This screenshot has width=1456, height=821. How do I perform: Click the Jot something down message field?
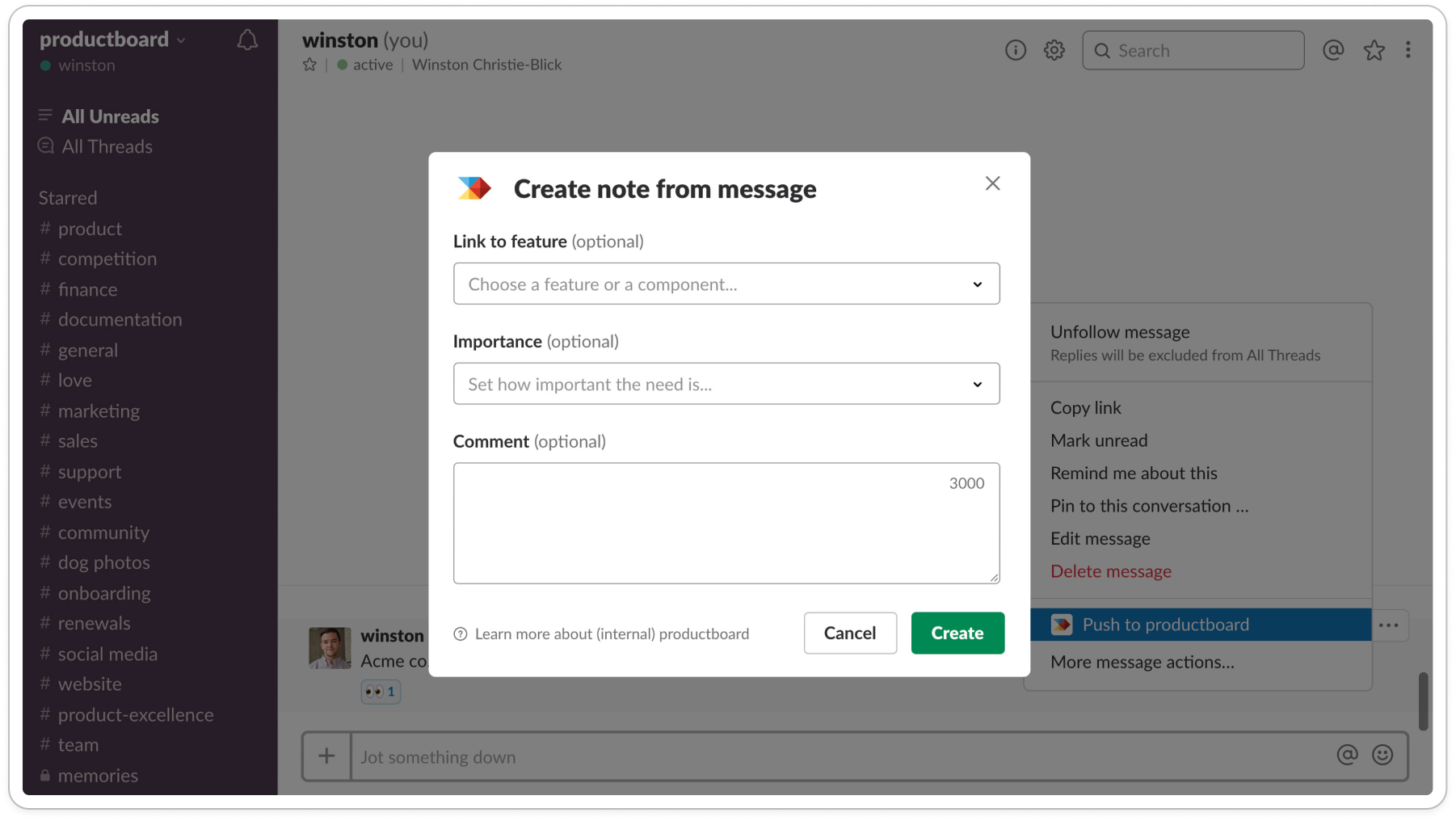[840, 756]
